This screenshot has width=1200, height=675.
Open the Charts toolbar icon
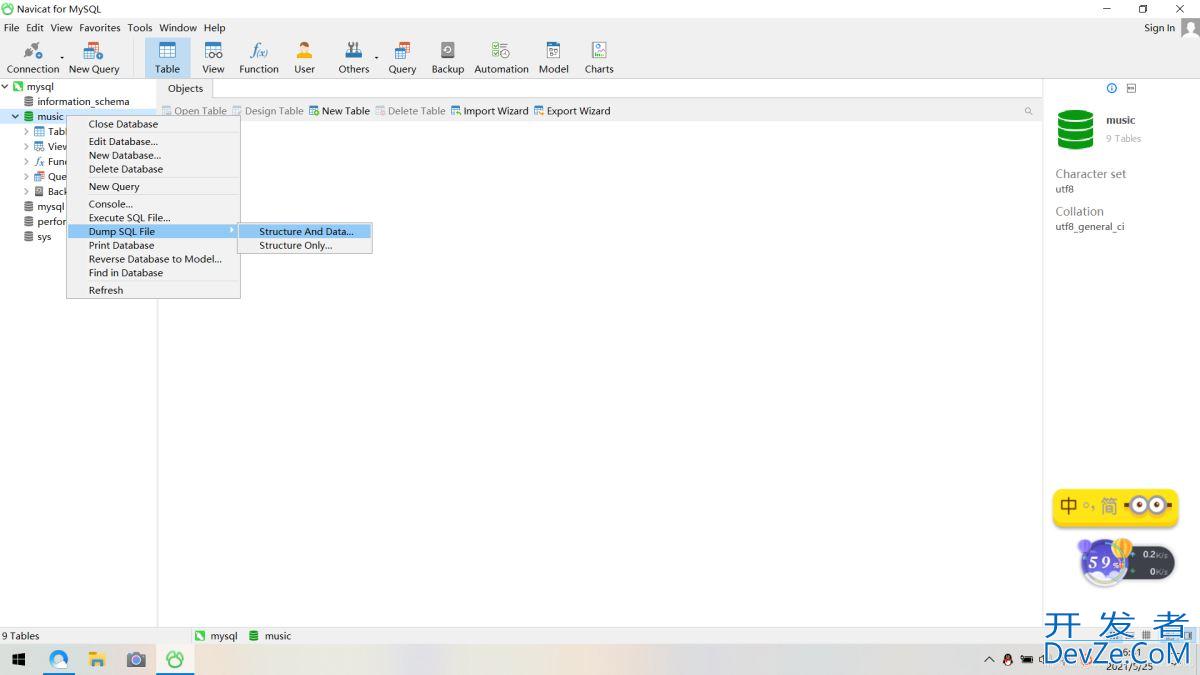[599, 57]
